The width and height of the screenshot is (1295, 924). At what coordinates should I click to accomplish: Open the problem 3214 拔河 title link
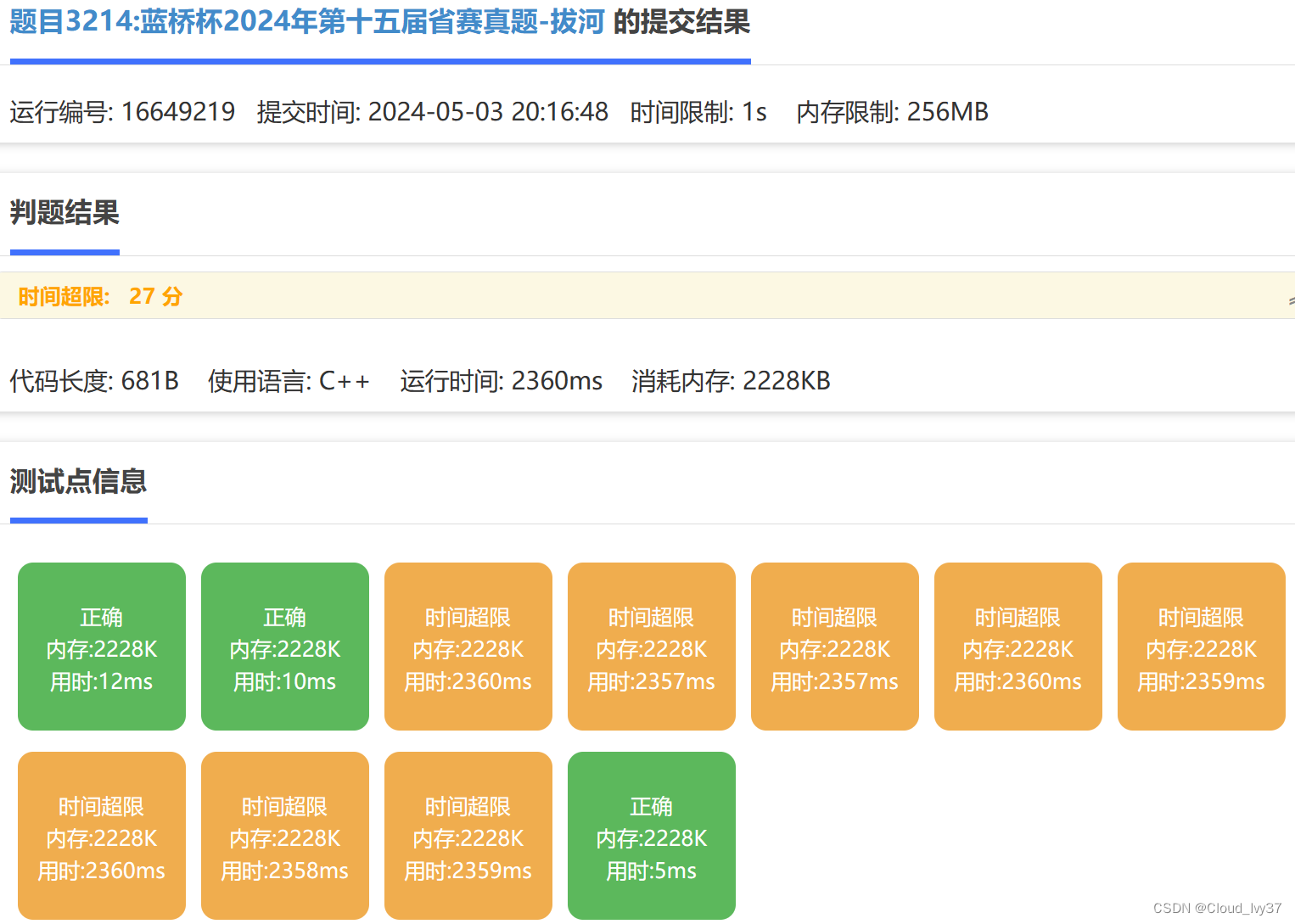pos(306,22)
